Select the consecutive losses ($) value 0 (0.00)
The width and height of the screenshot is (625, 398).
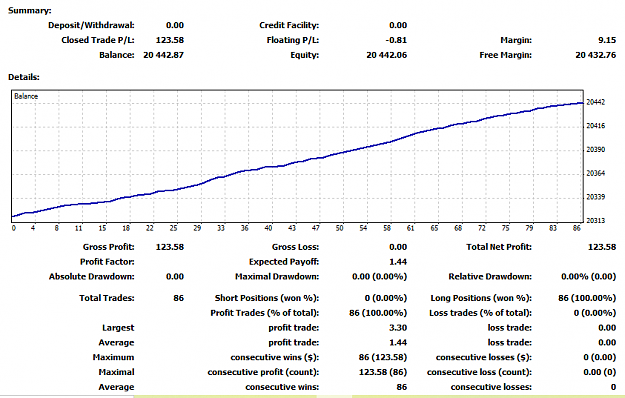[599, 357]
